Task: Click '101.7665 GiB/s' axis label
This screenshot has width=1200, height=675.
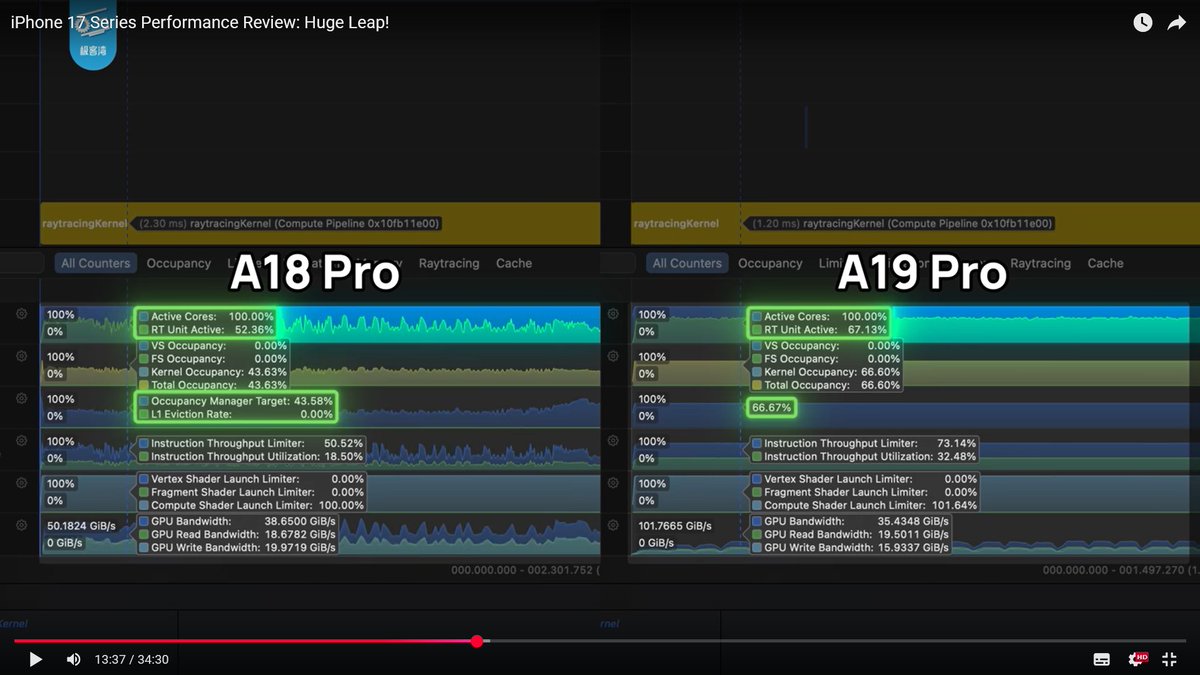Action: (675, 525)
